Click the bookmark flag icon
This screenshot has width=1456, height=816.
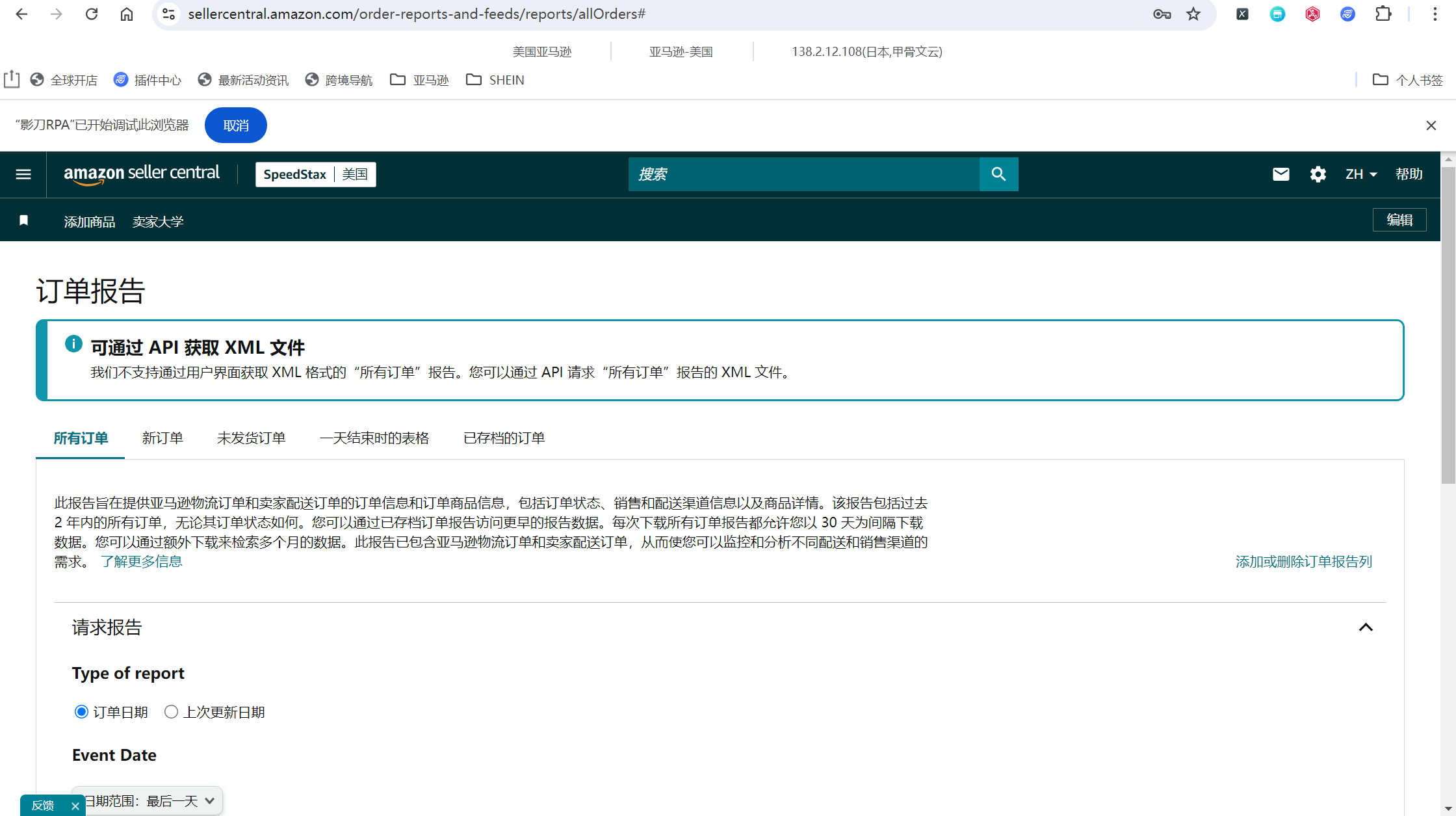pyautogui.click(x=24, y=220)
